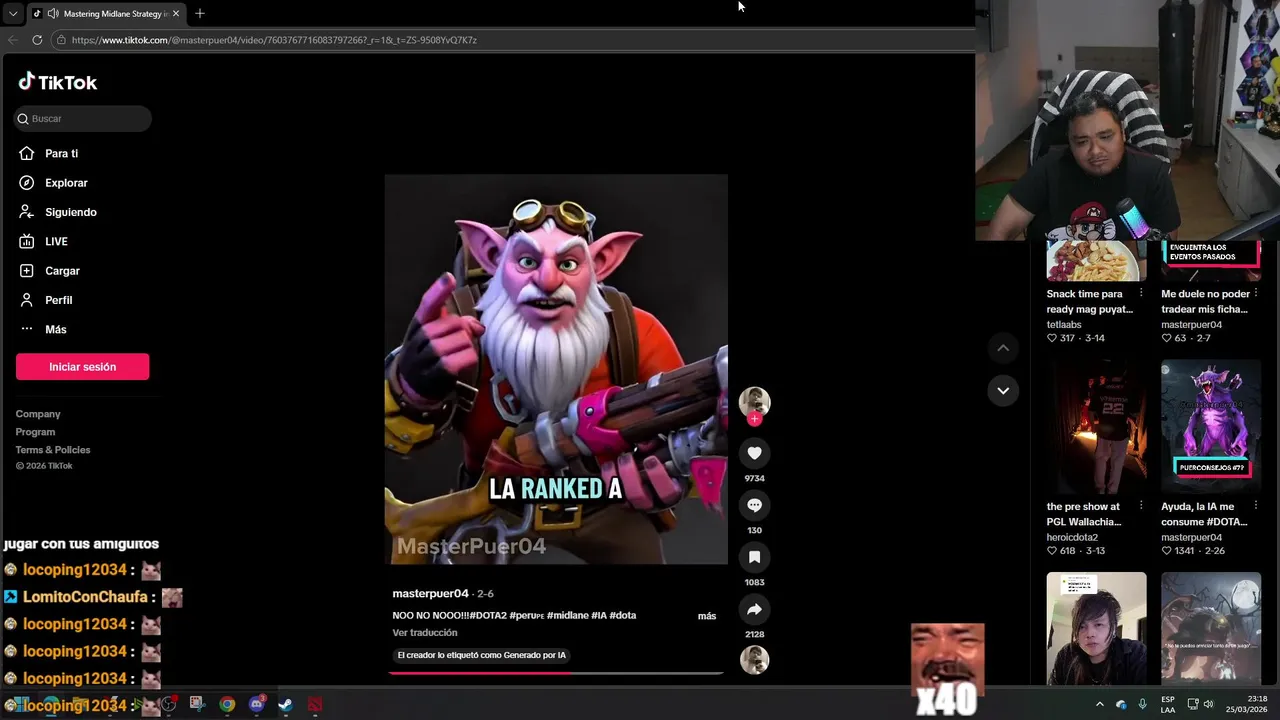Follow creator via red plus badge
The height and width of the screenshot is (720, 1280).
click(754, 419)
